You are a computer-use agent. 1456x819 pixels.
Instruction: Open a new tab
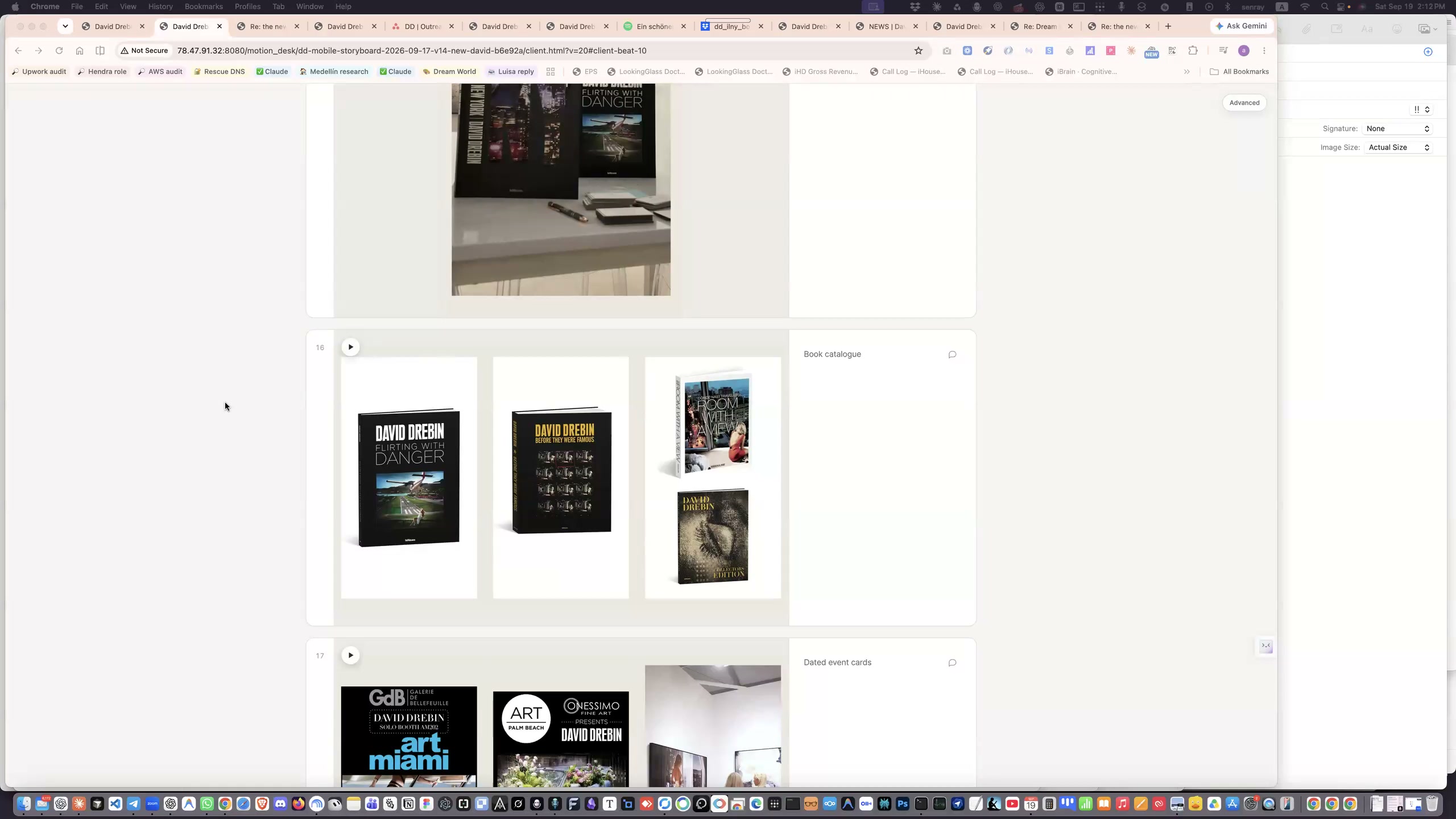(1168, 26)
